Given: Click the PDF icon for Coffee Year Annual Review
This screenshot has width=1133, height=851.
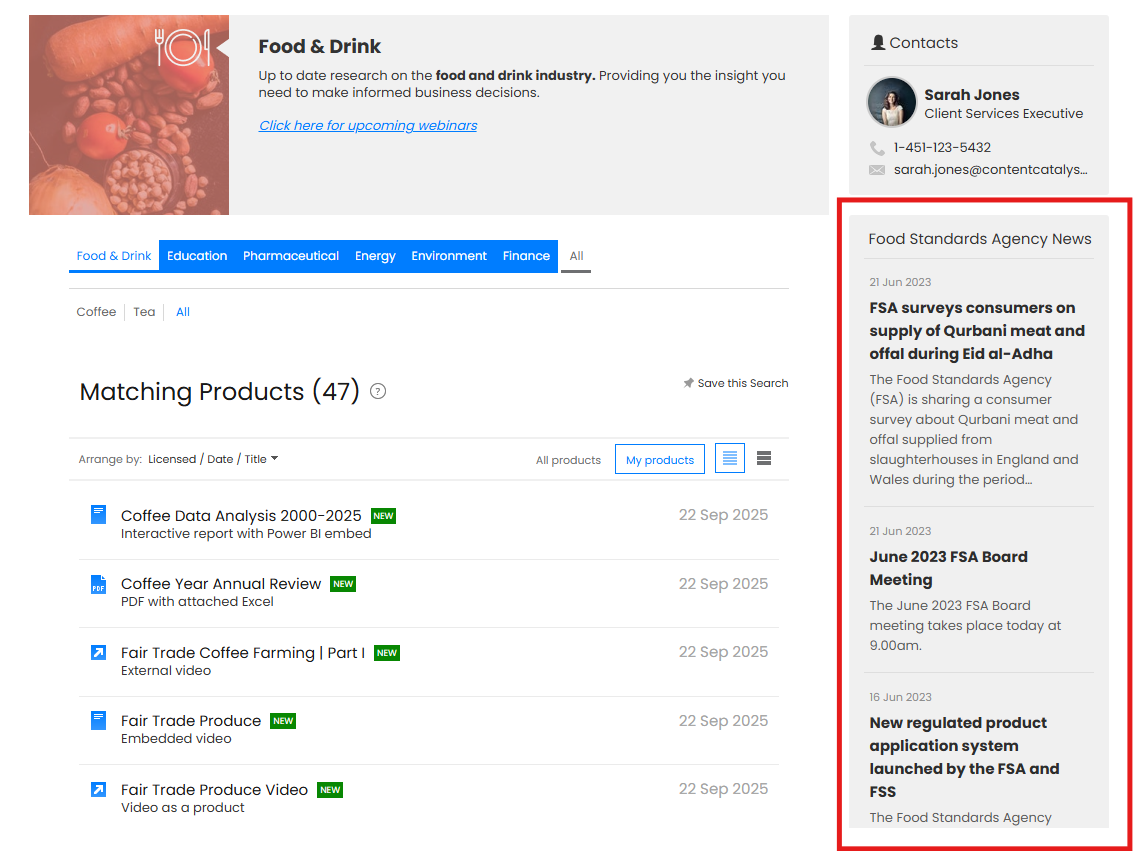Looking at the screenshot, I should [x=98, y=584].
